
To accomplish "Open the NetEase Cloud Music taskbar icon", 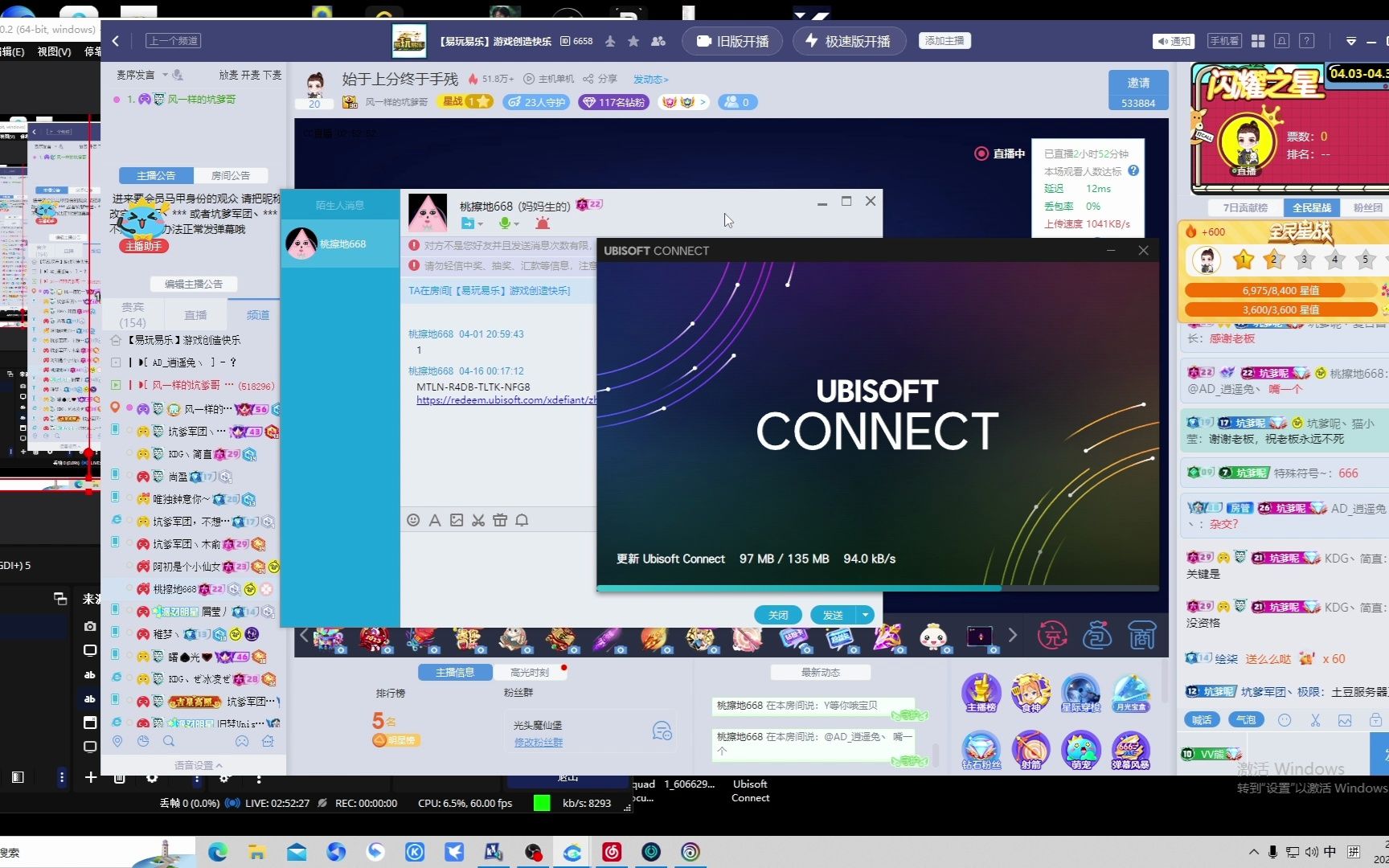I will pos(612,852).
